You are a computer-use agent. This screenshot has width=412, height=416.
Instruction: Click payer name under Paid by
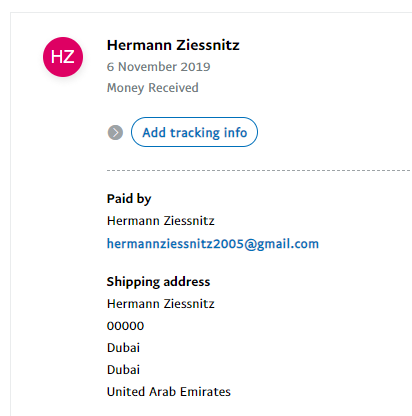tap(161, 221)
